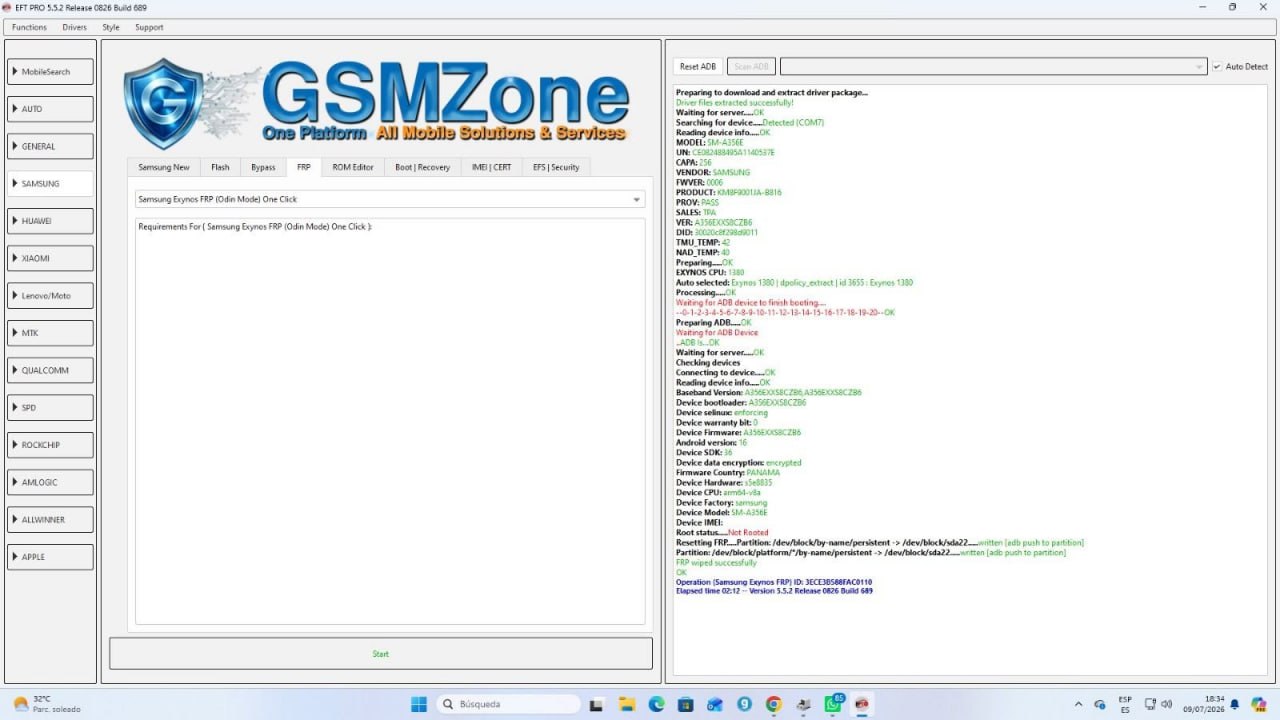
Task: Open Microsoft Store from the taskbar
Action: point(686,704)
